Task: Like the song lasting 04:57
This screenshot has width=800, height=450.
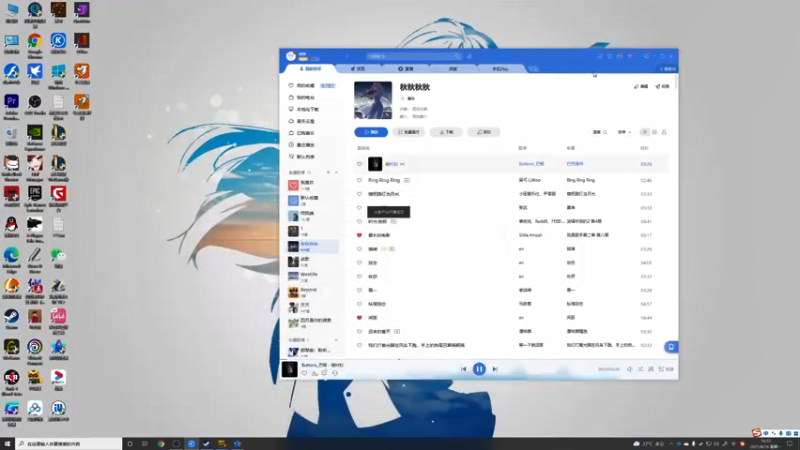Action: pyautogui.click(x=359, y=304)
